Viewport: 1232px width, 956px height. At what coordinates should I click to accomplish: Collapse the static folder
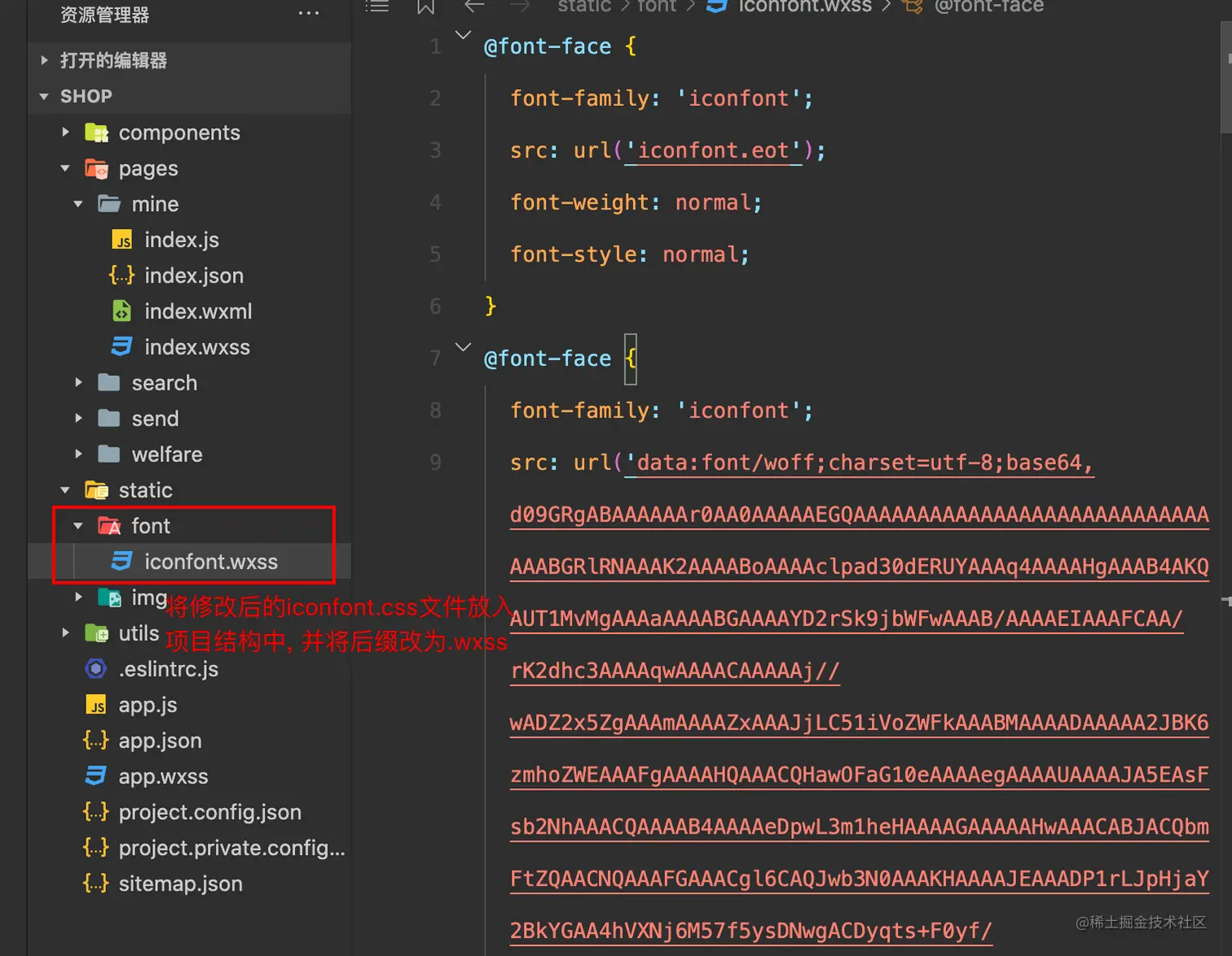pyautogui.click(x=65, y=490)
